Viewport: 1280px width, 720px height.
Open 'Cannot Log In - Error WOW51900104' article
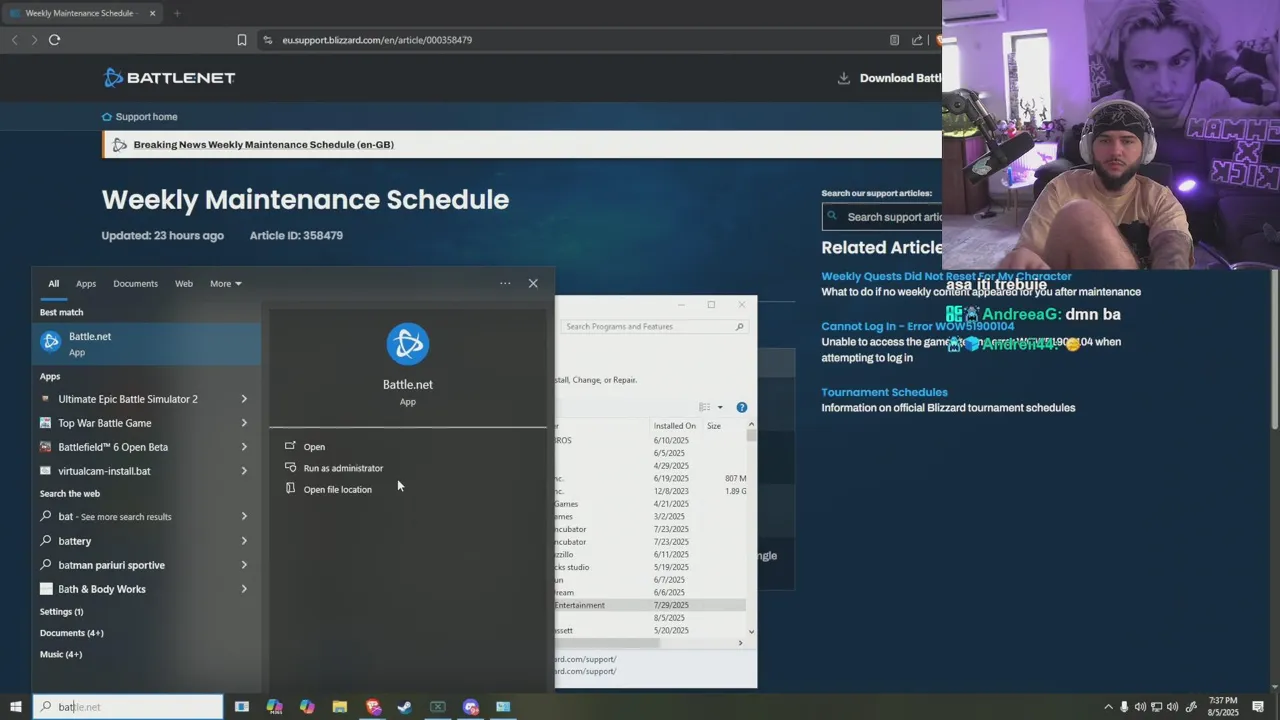[918, 326]
